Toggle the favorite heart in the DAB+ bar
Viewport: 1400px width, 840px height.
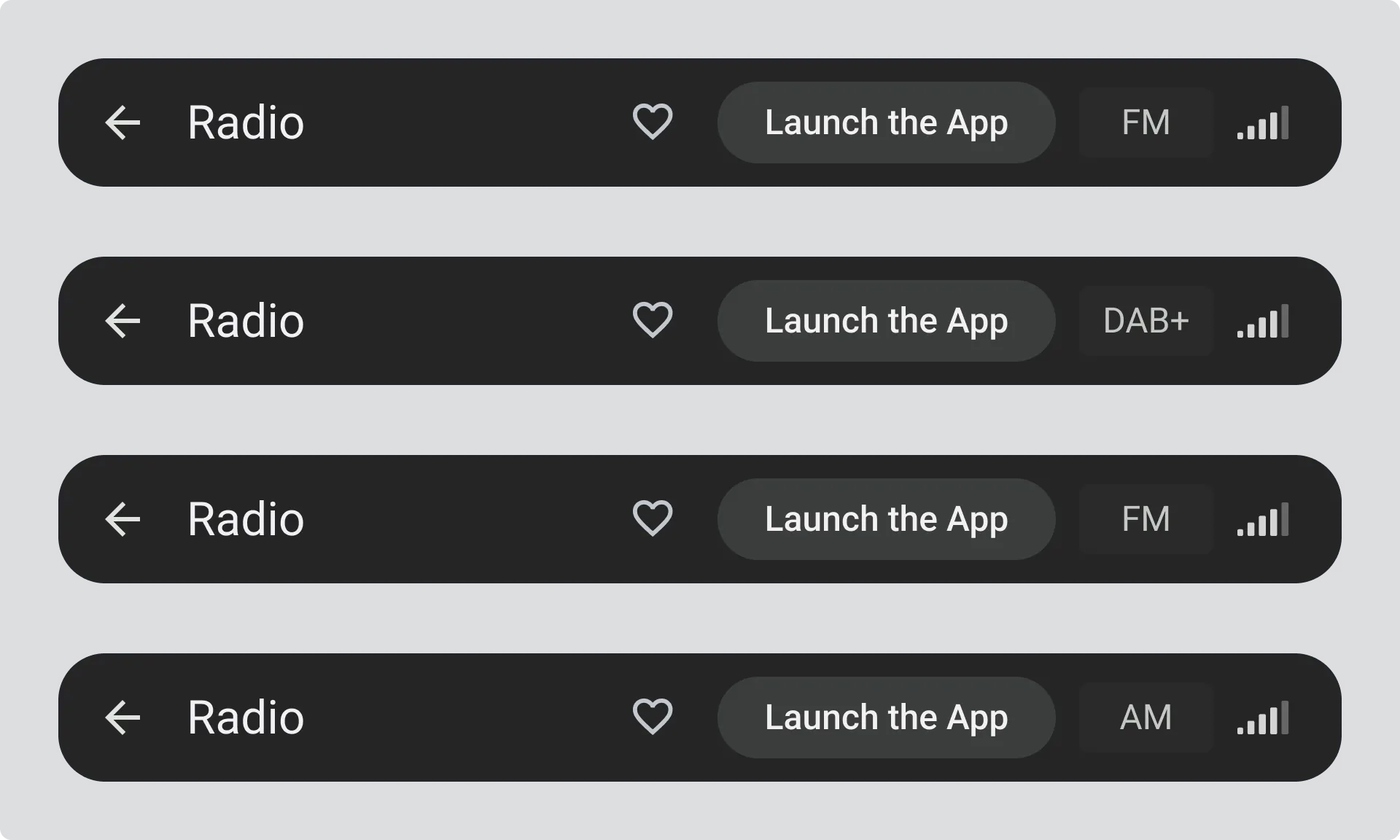point(652,320)
